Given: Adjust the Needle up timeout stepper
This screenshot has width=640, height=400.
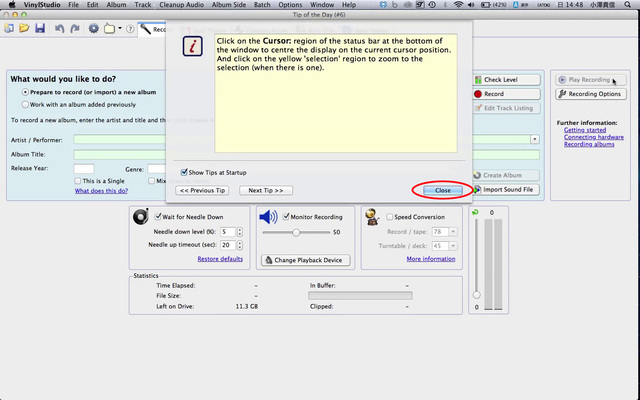Looking at the screenshot, I should [240, 245].
